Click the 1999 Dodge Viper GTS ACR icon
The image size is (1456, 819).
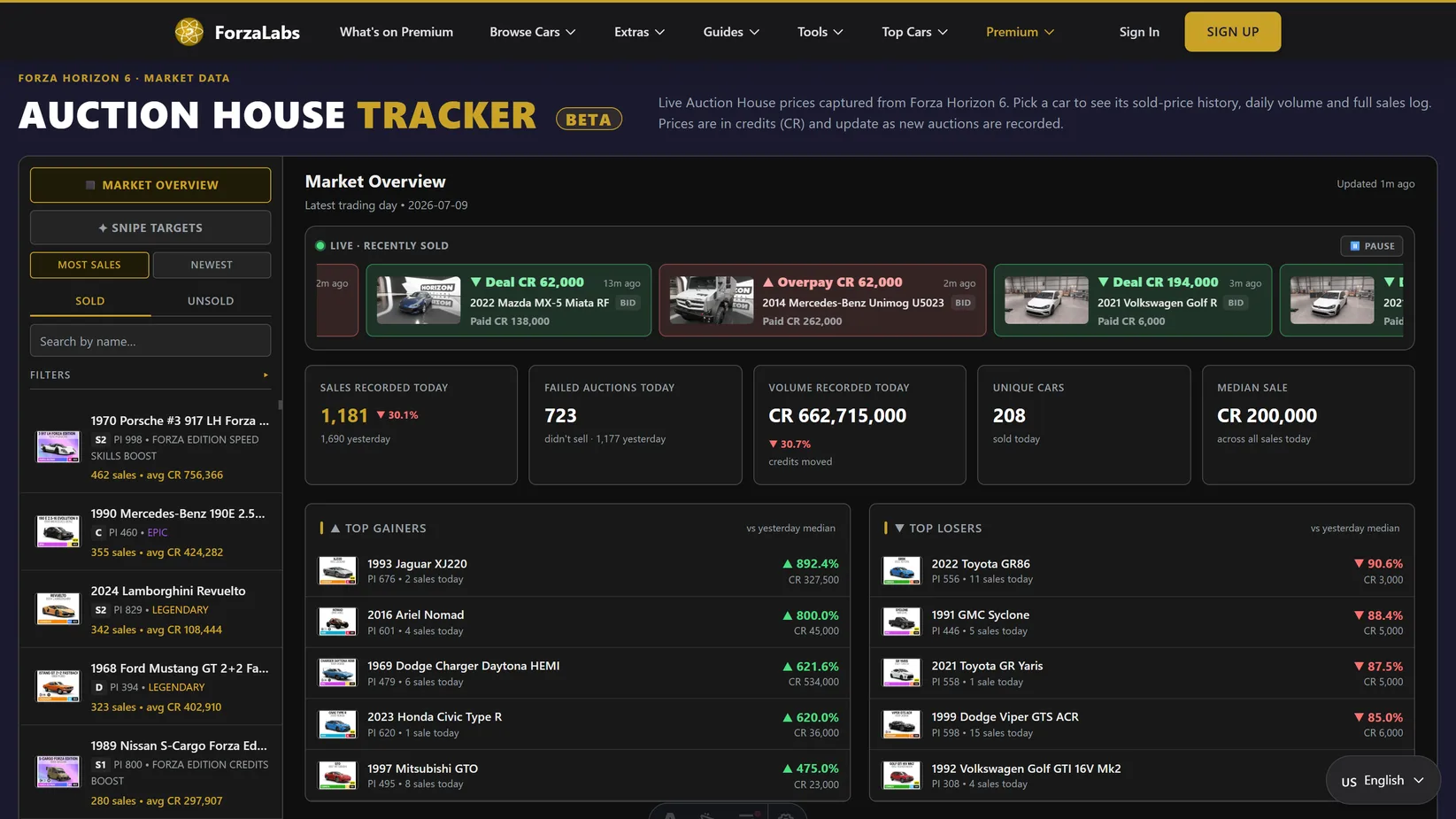pos(901,724)
